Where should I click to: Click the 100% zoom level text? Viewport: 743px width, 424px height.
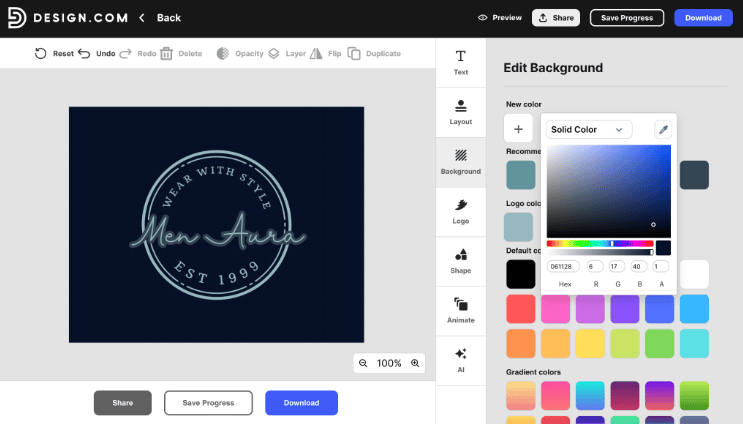389,363
